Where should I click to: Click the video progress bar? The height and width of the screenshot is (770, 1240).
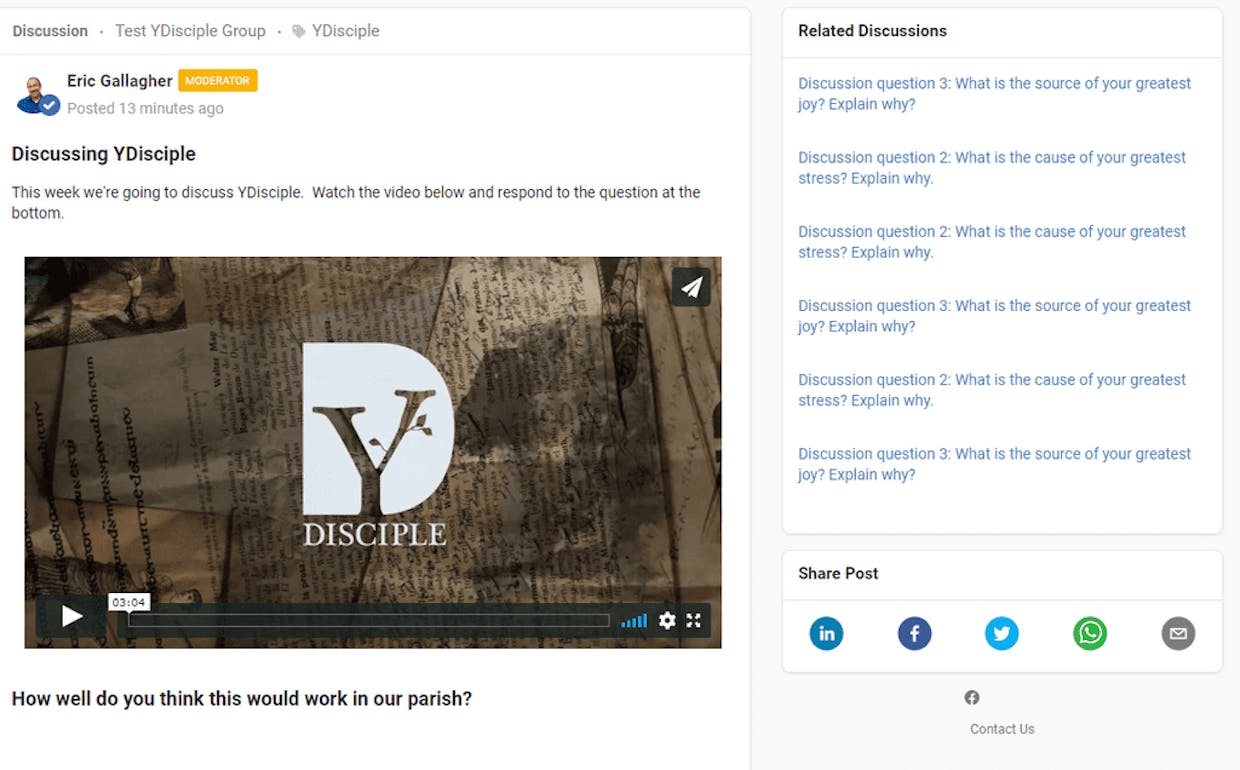coord(369,620)
